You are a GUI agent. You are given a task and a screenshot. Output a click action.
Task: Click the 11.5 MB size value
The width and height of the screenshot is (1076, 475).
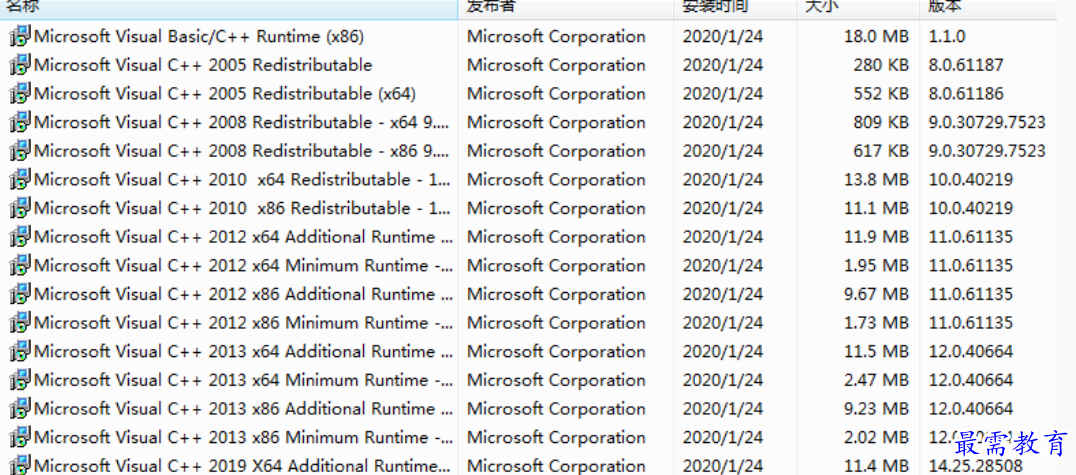pyautogui.click(x=876, y=351)
